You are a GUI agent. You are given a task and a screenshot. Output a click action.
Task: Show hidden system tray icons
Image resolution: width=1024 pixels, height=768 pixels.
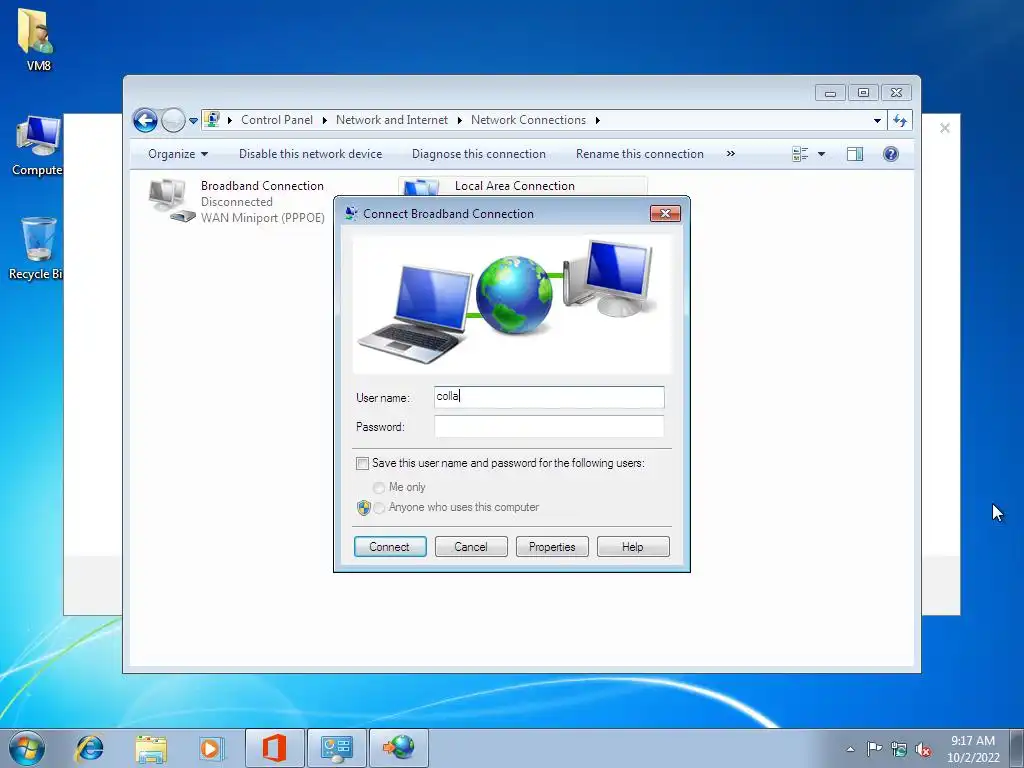850,749
